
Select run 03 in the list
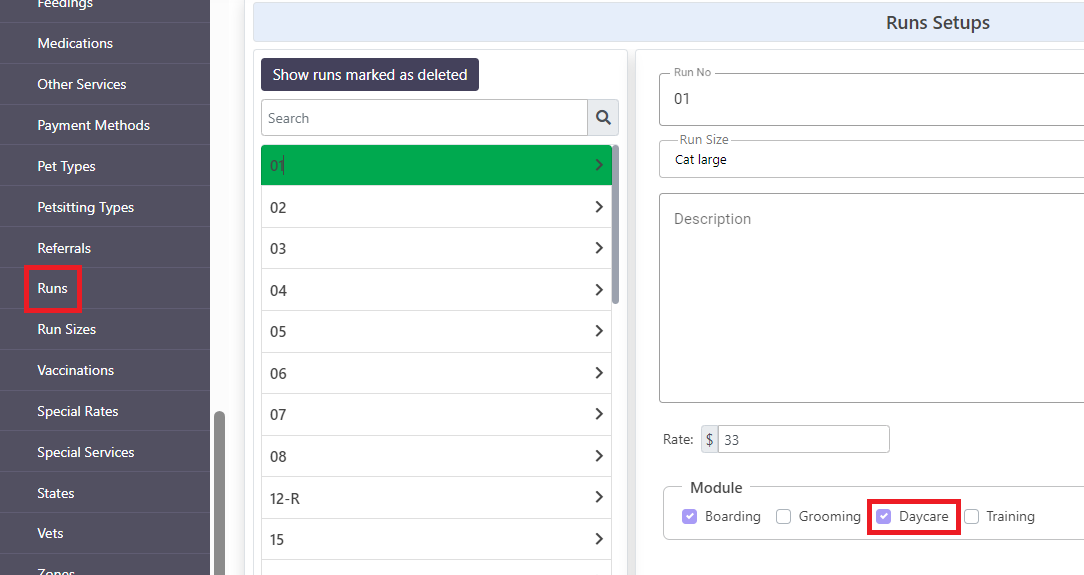(x=436, y=248)
